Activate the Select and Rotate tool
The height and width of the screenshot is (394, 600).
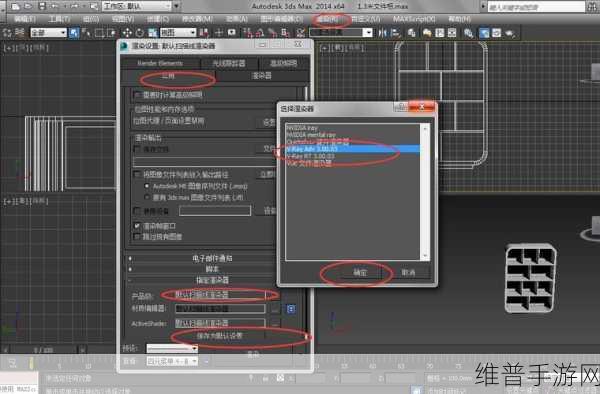click(140, 33)
